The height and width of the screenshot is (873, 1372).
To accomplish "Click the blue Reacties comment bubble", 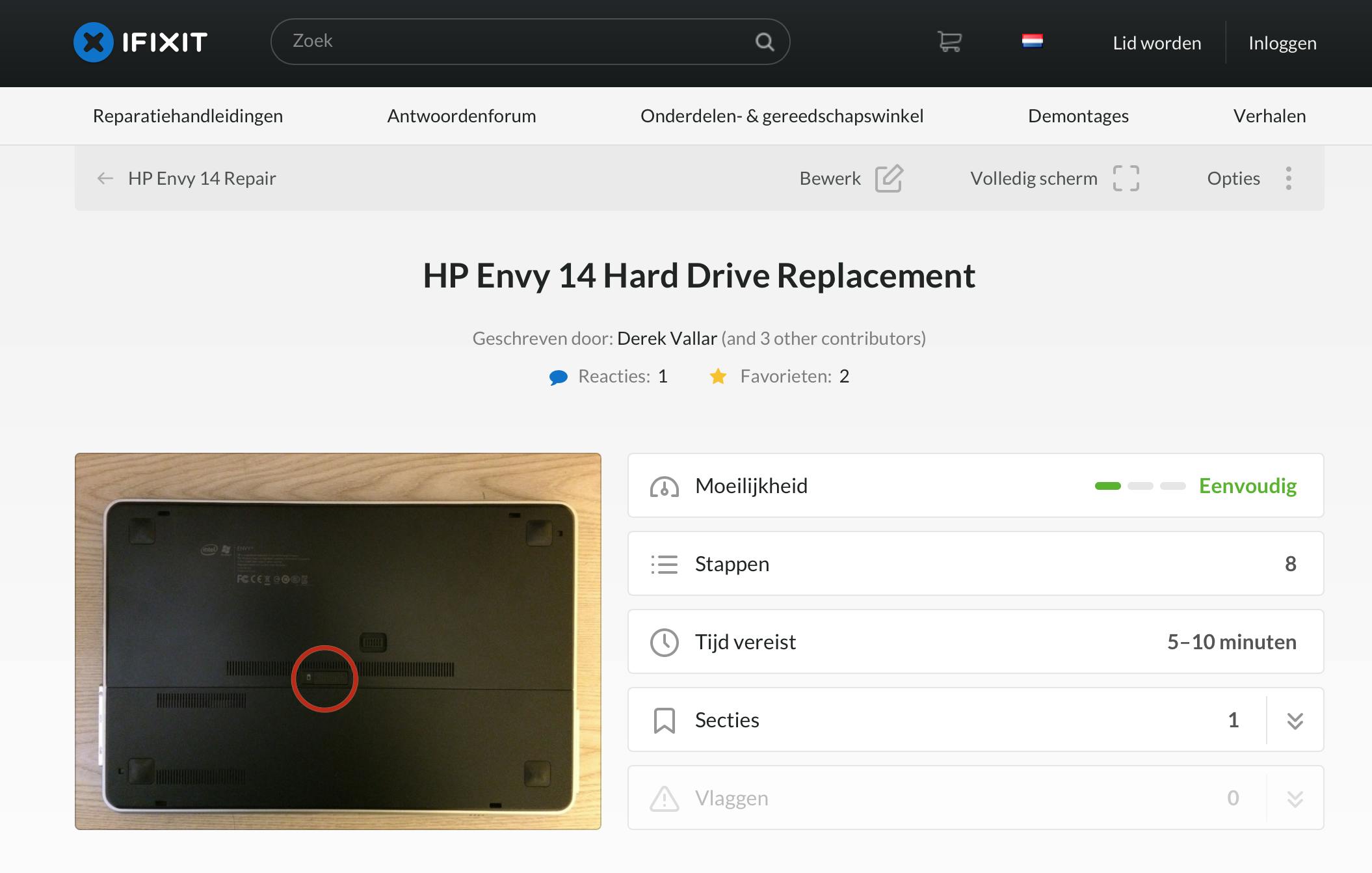I will click(x=558, y=377).
